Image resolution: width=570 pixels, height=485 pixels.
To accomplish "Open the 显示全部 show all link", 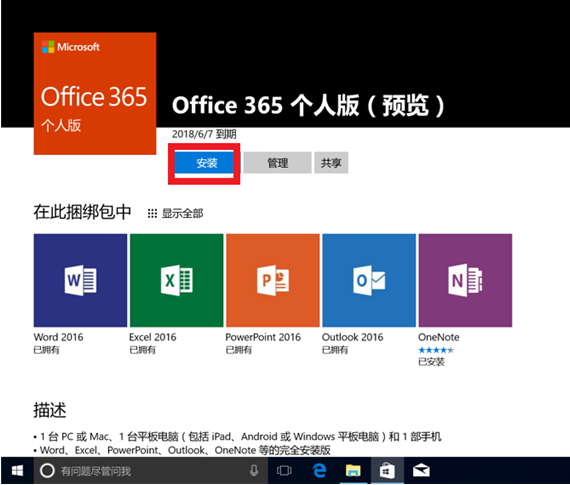I will tap(182, 213).
